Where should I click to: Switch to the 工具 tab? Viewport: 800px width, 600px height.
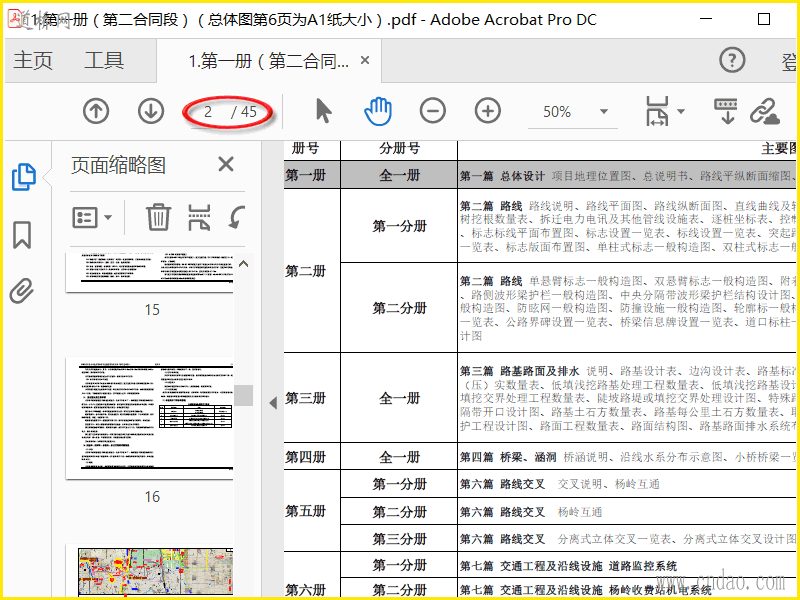coord(104,60)
